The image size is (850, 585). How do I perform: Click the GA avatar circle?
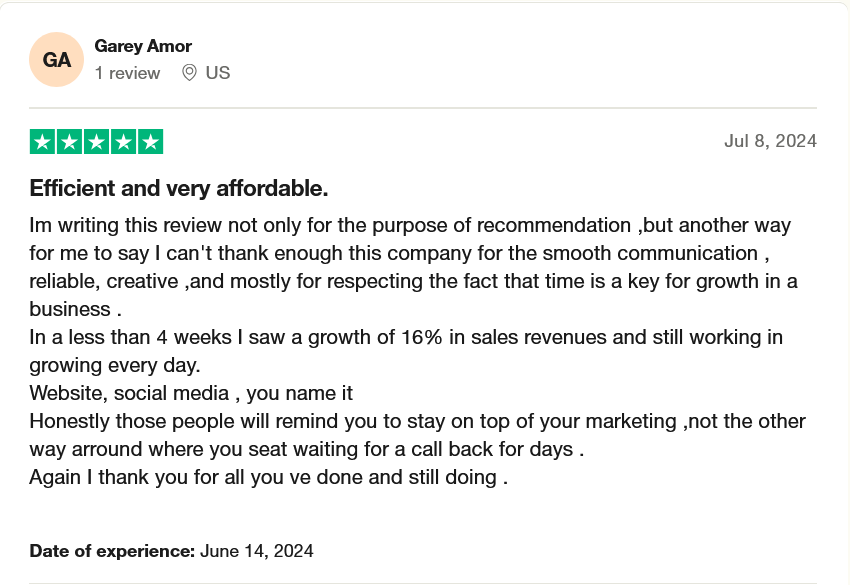(57, 60)
